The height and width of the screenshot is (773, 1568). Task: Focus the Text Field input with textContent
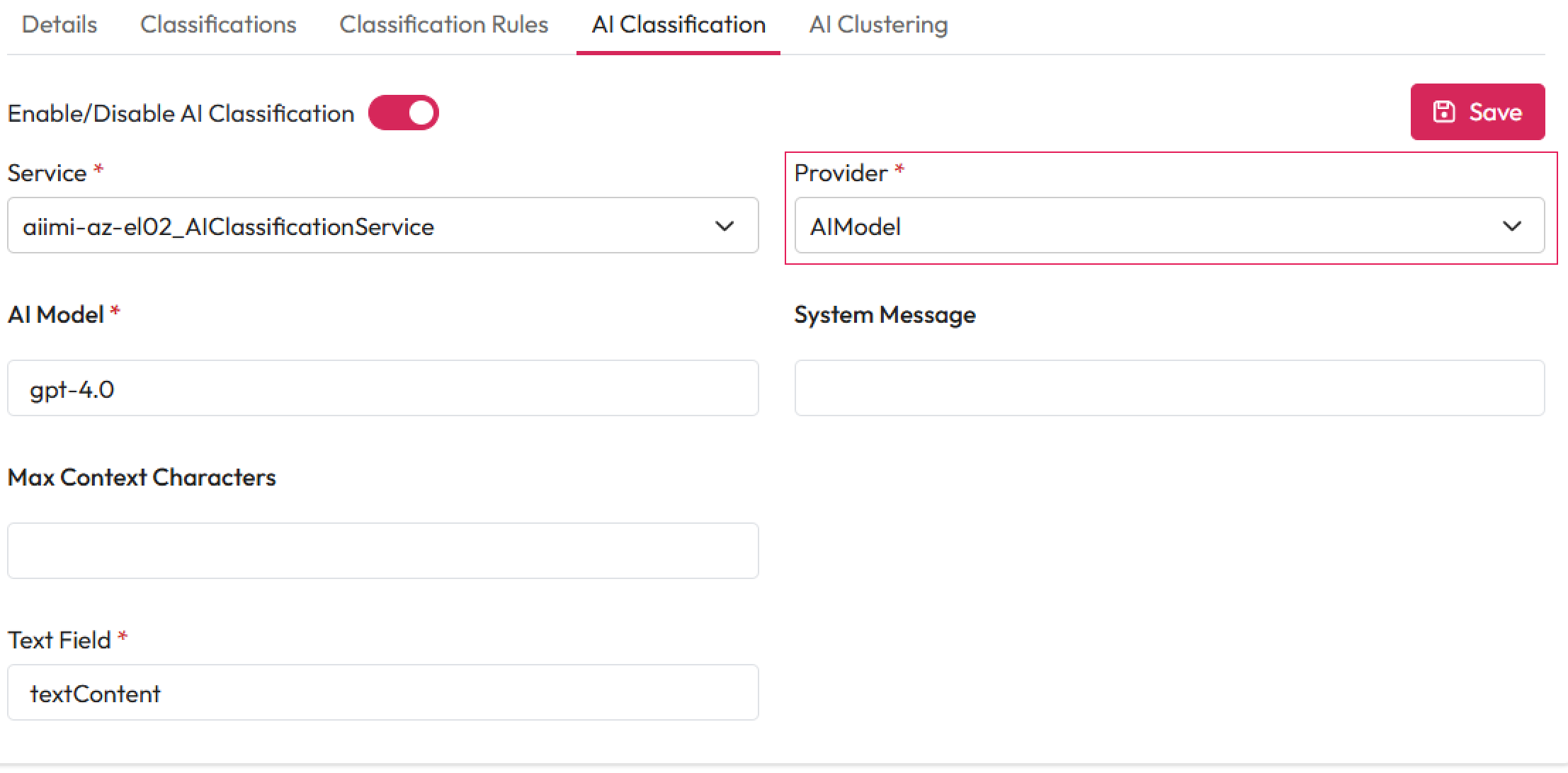(x=382, y=693)
